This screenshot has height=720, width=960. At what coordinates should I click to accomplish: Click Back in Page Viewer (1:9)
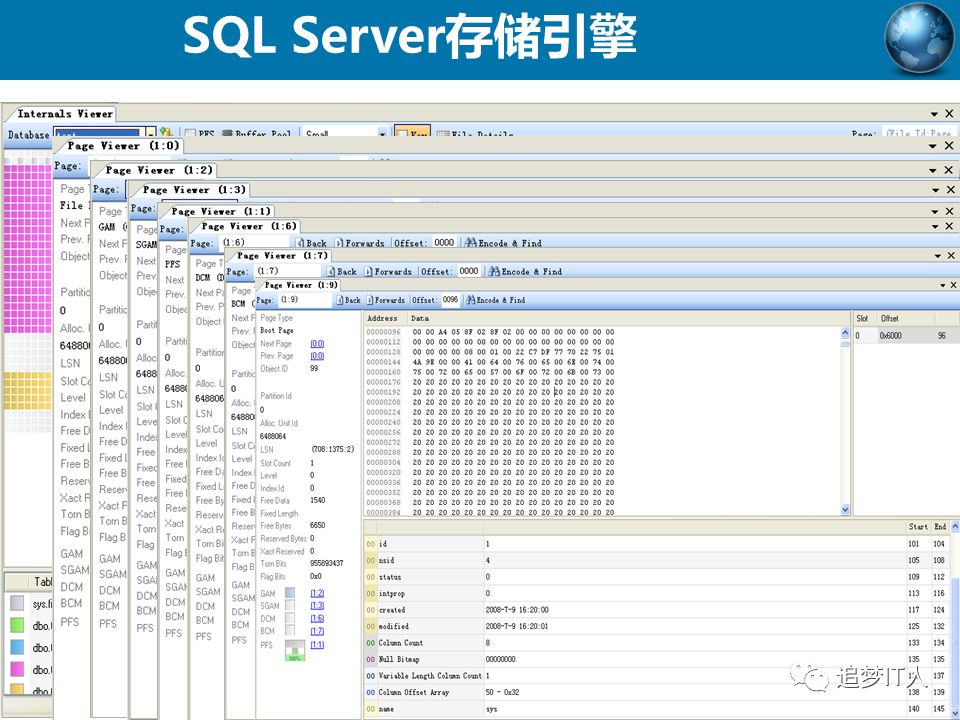[348, 300]
